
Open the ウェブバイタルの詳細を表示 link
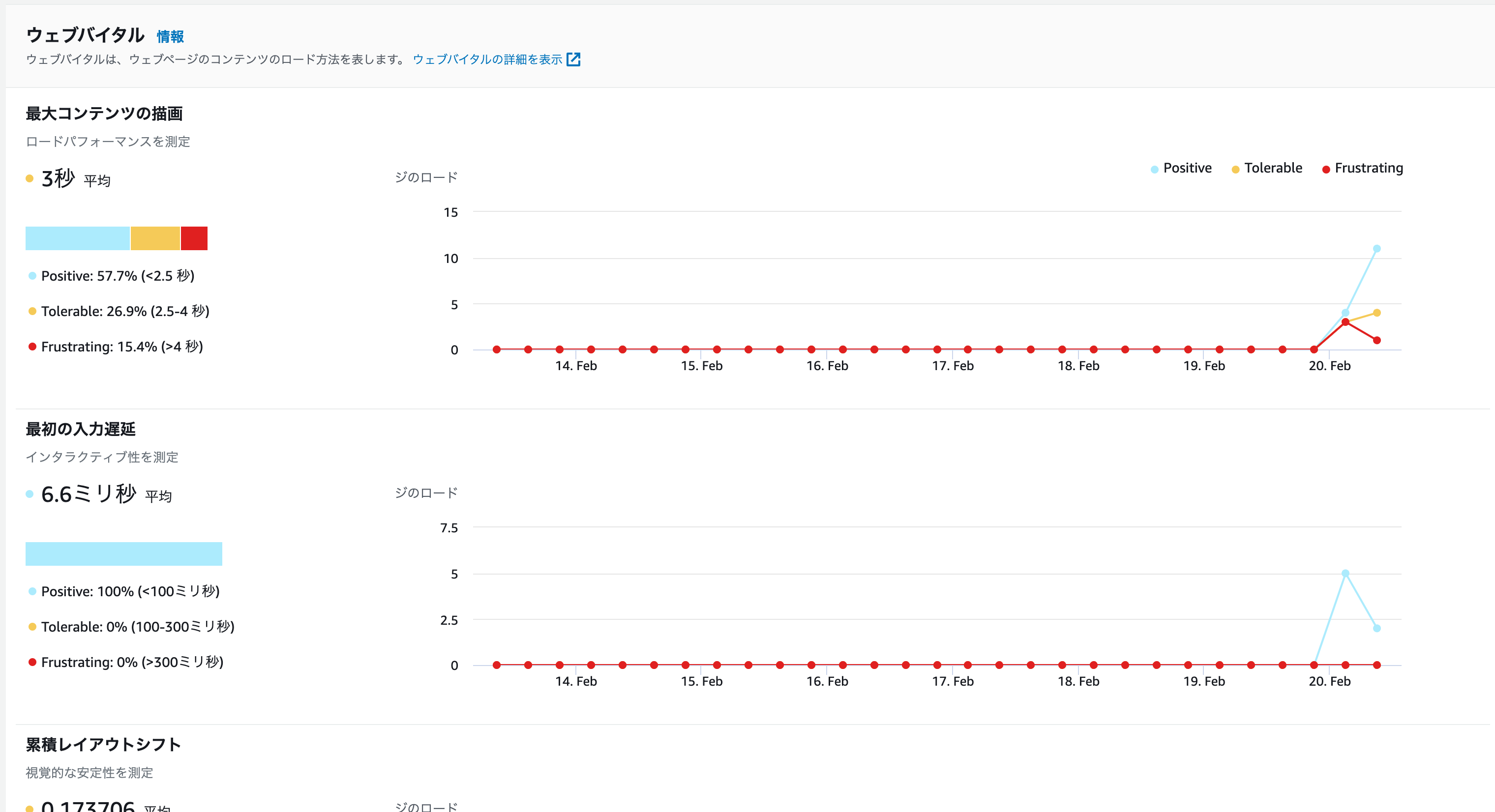click(x=487, y=59)
